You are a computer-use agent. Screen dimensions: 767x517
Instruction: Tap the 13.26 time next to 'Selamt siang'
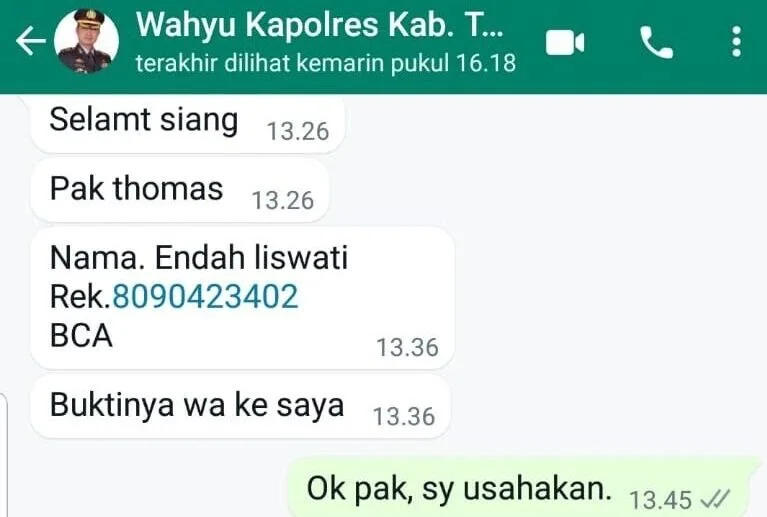[298, 132]
